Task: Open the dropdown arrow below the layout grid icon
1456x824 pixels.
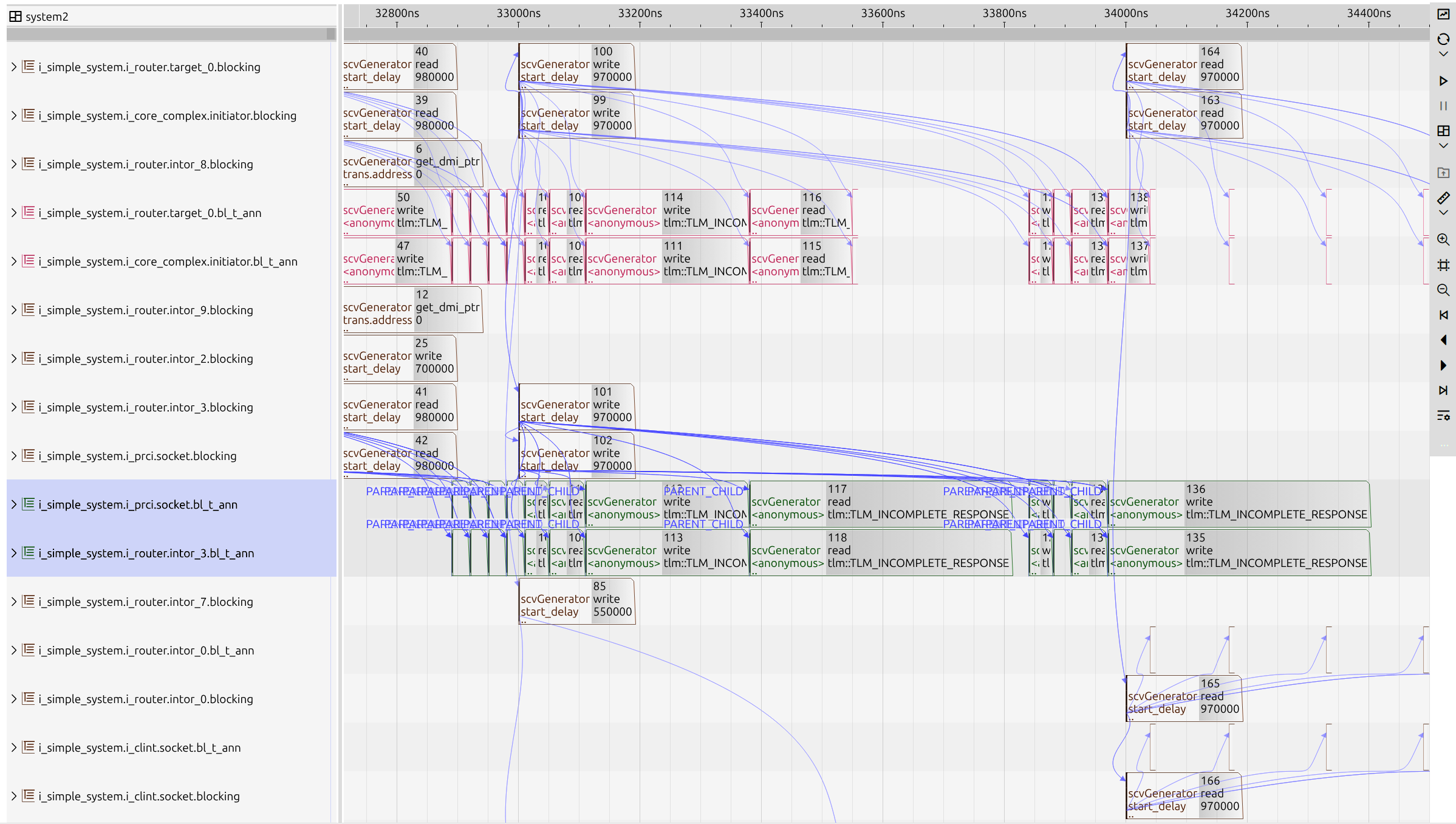Action: [x=1443, y=146]
